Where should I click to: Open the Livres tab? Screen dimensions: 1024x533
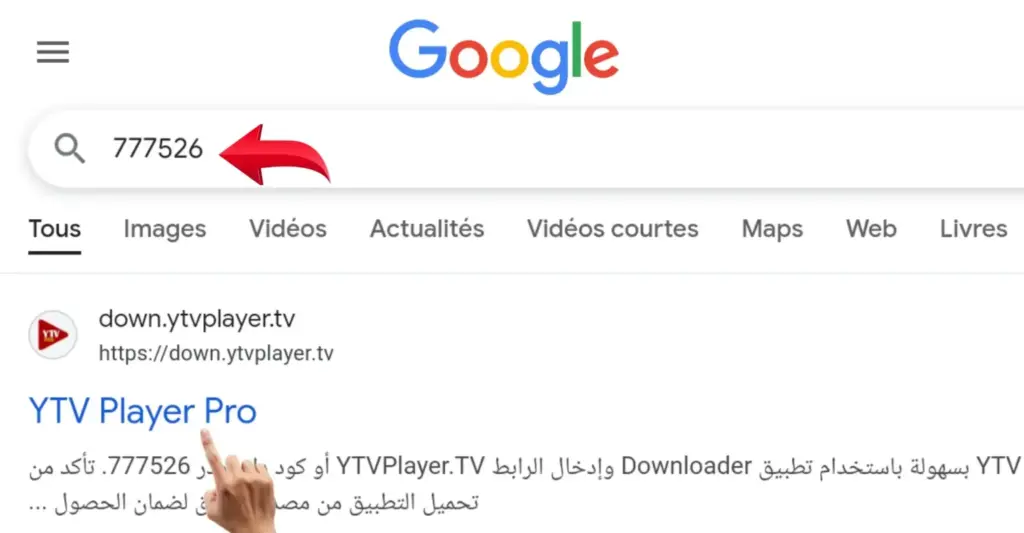(974, 229)
